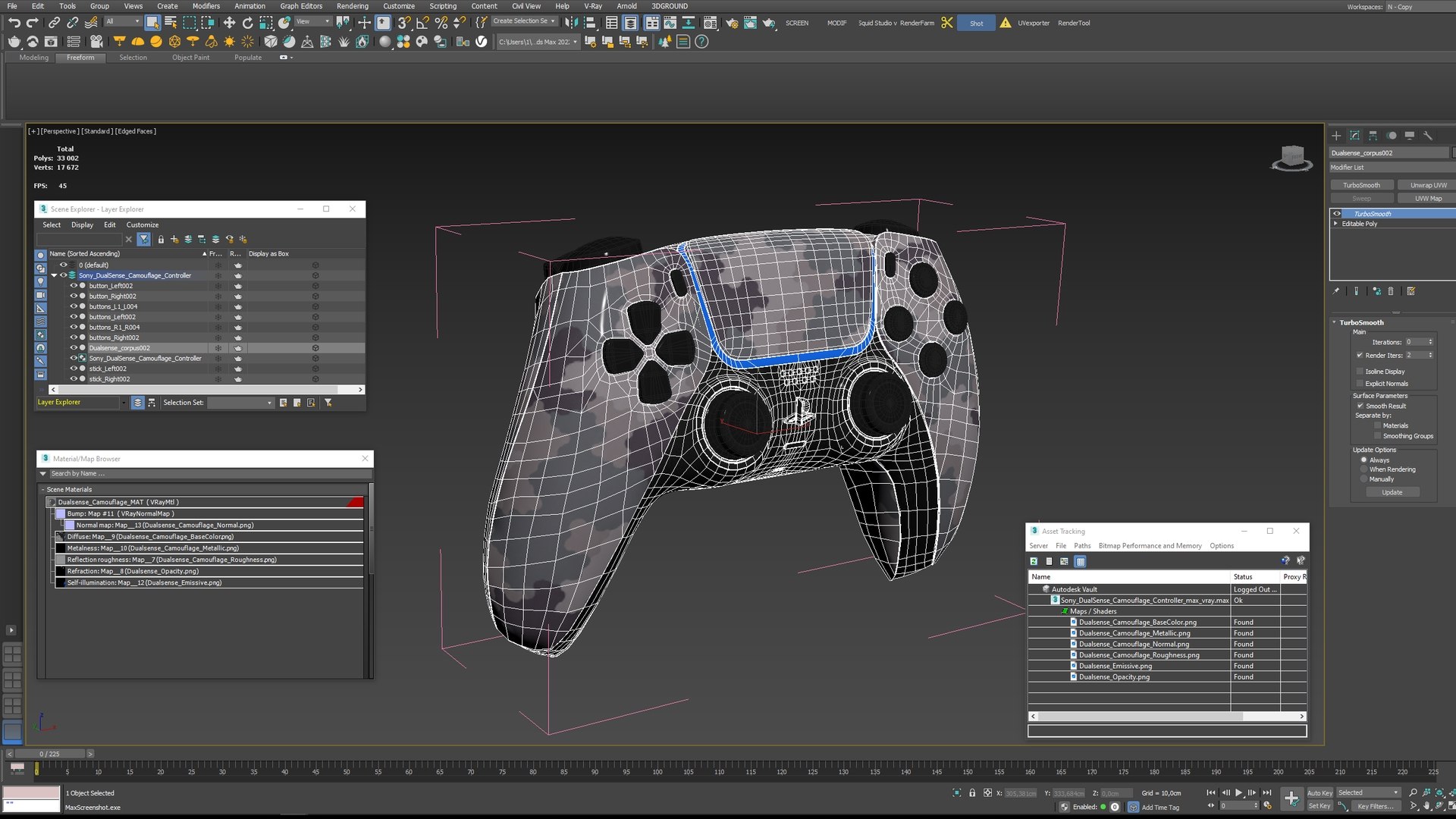Screen dimensions: 1456x819
Task: Check Separate by Smoothing Groups
Action: (x=1378, y=436)
